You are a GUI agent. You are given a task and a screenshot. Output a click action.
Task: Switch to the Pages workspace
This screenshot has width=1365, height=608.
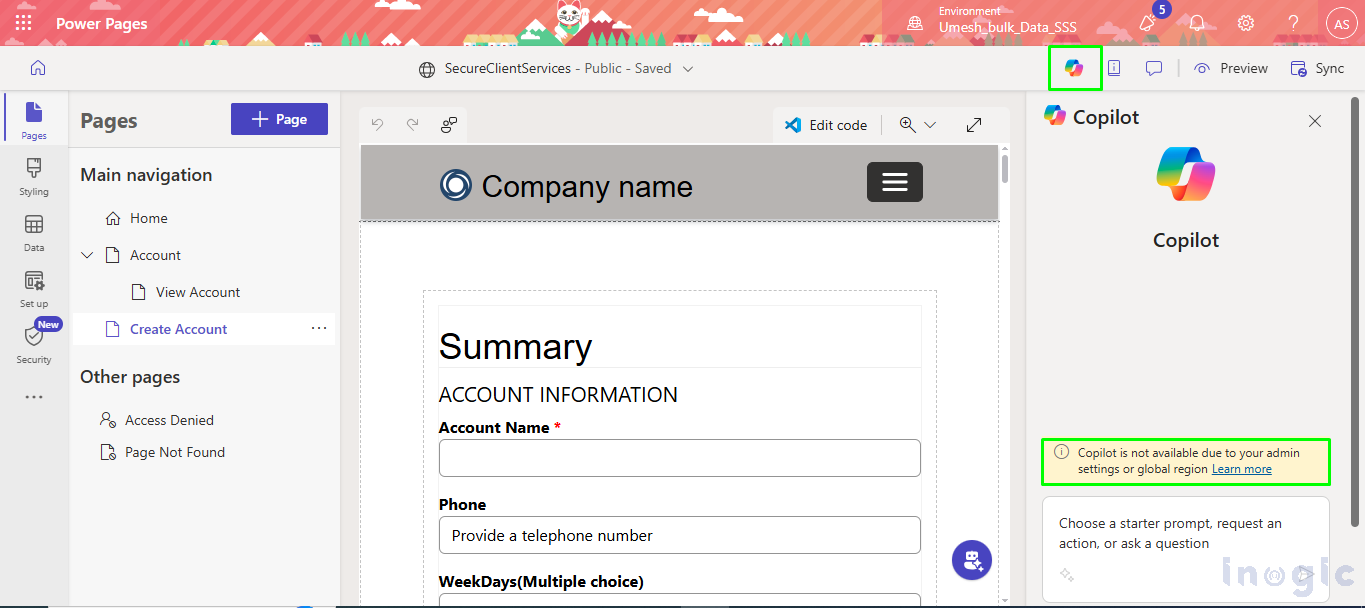tap(34, 119)
